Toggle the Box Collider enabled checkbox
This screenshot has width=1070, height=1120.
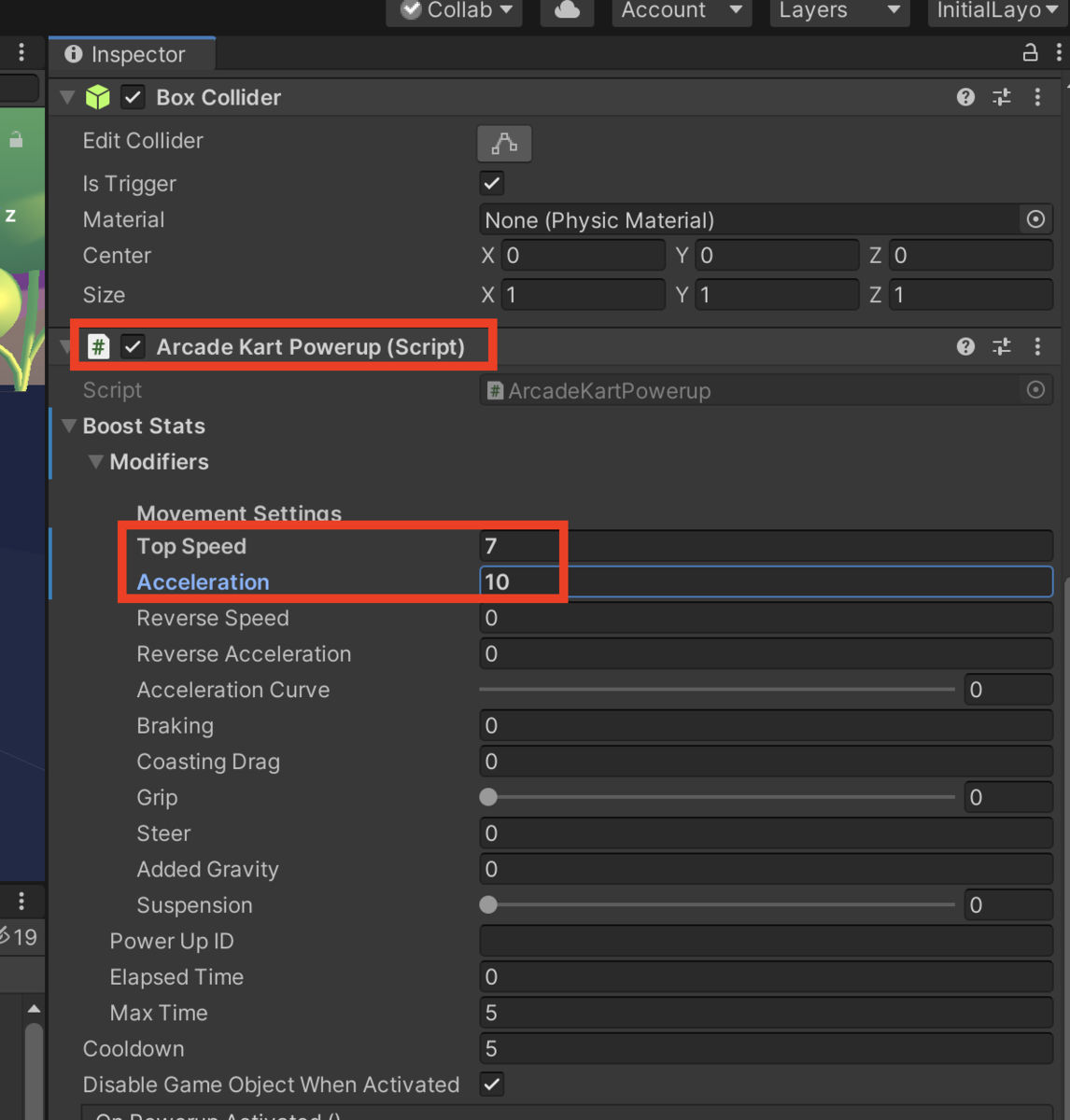(133, 97)
